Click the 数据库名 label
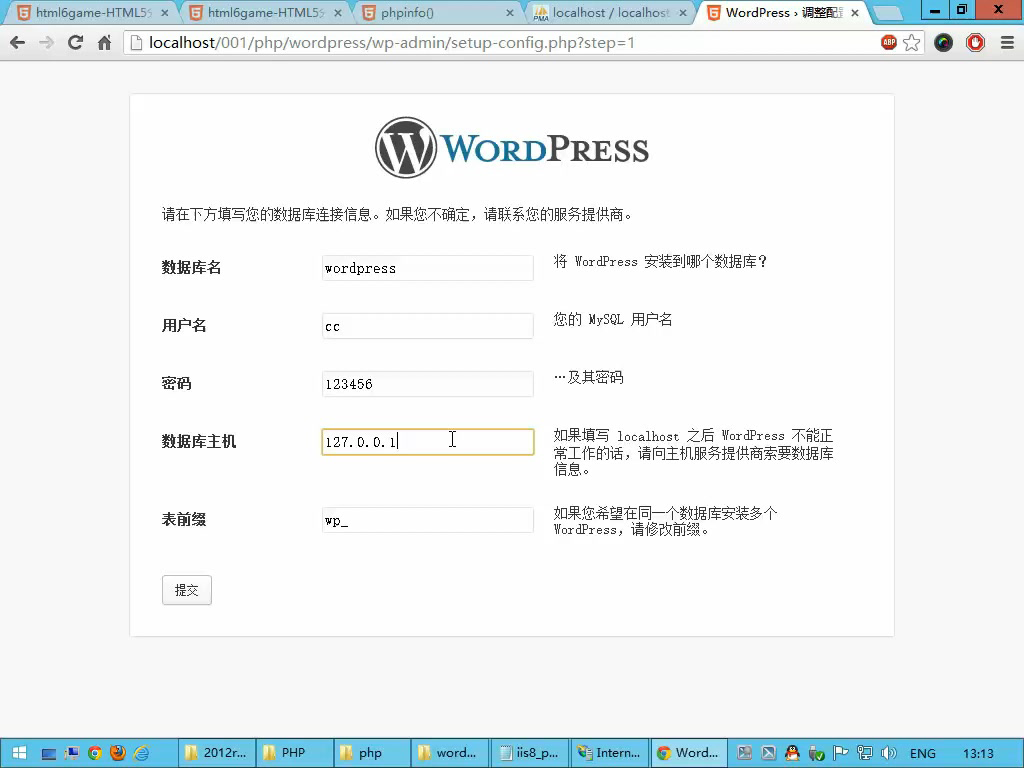The width and height of the screenshot is (1024, 768). [x=191, y=268]
